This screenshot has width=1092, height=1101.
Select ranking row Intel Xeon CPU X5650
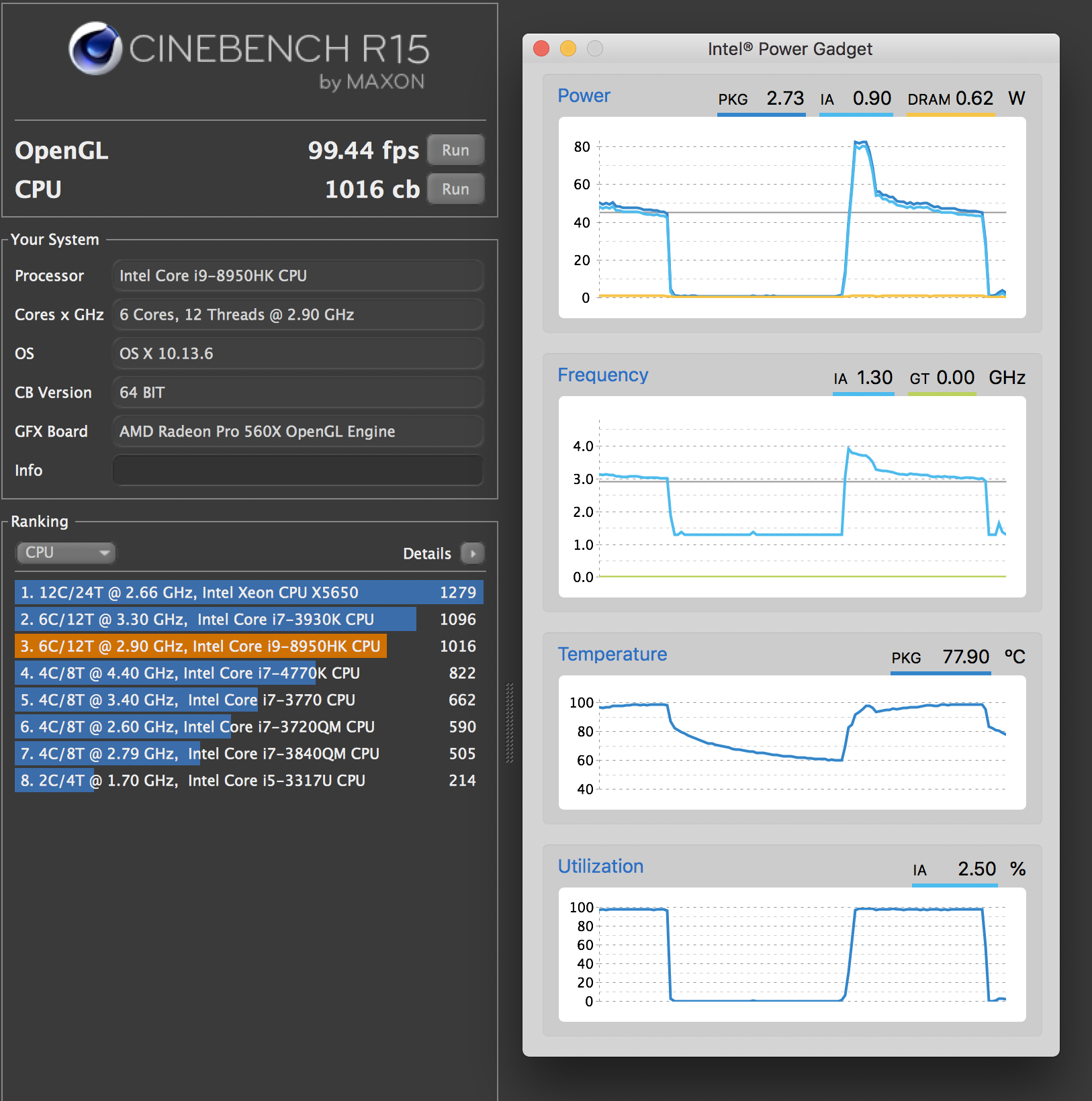pyautogui.click(x=248, y=592)
